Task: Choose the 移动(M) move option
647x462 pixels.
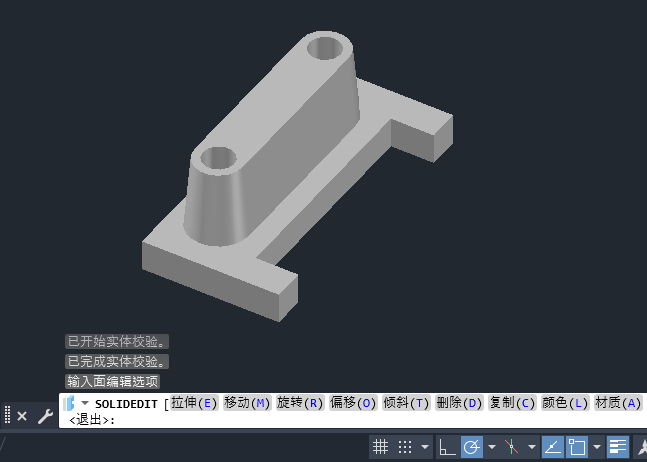Action: point(247,403)
